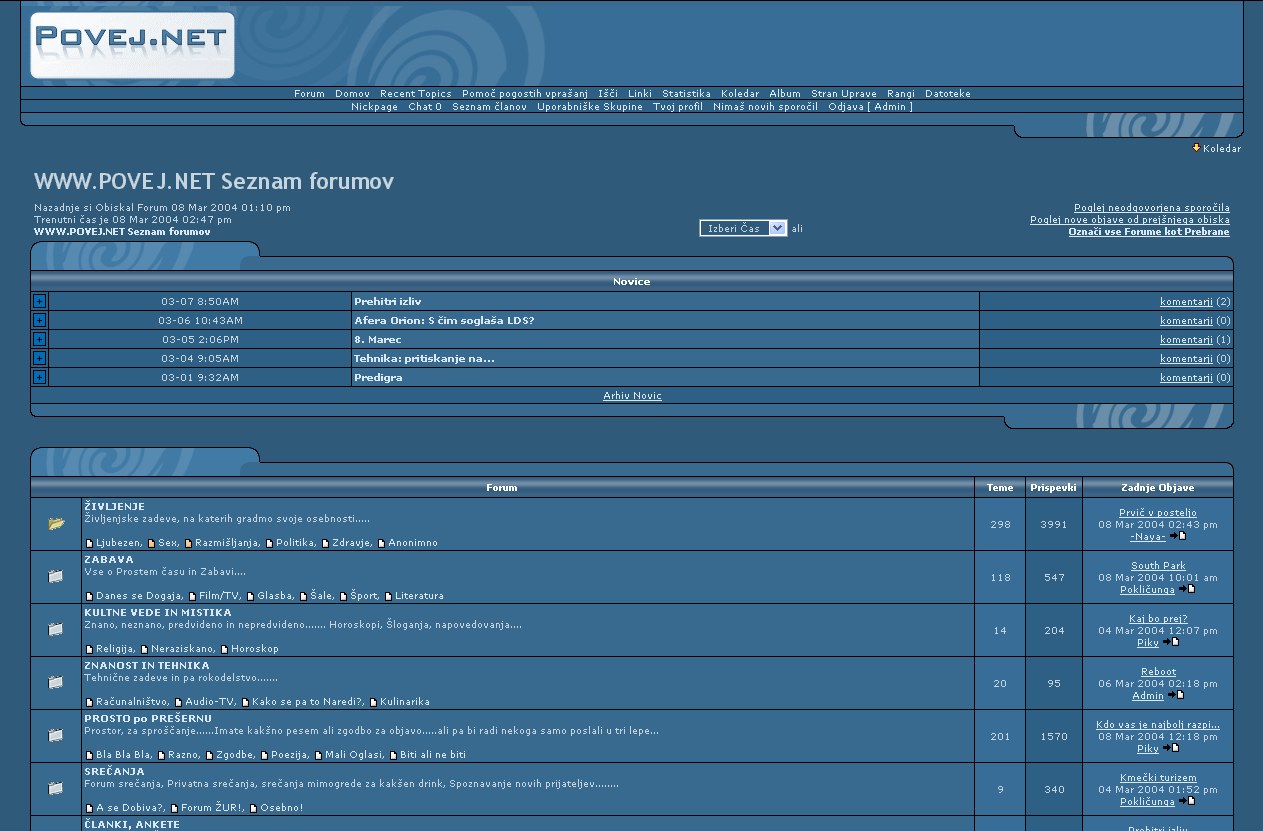Click Odjava [ Admin ] to log out
1263x831 pixels.
coord(870,107)
